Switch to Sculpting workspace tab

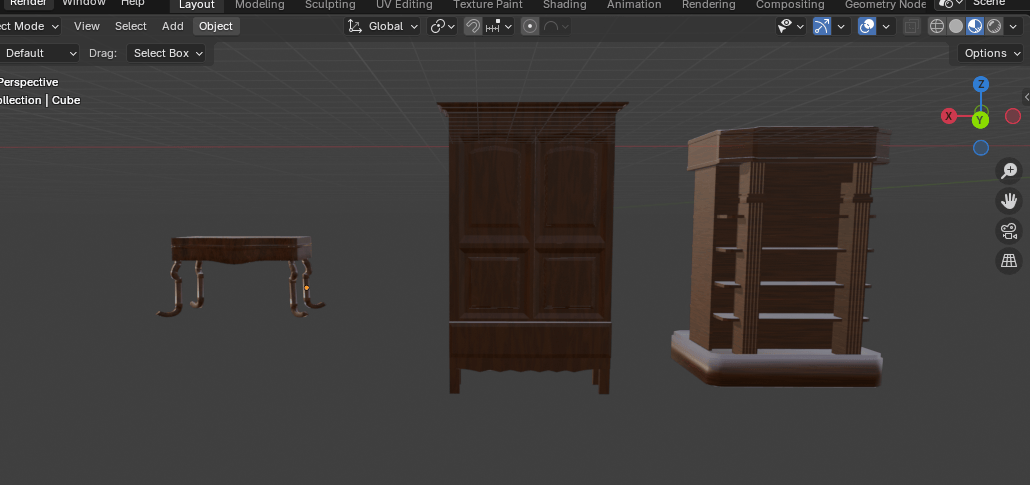tap(330, 5)
